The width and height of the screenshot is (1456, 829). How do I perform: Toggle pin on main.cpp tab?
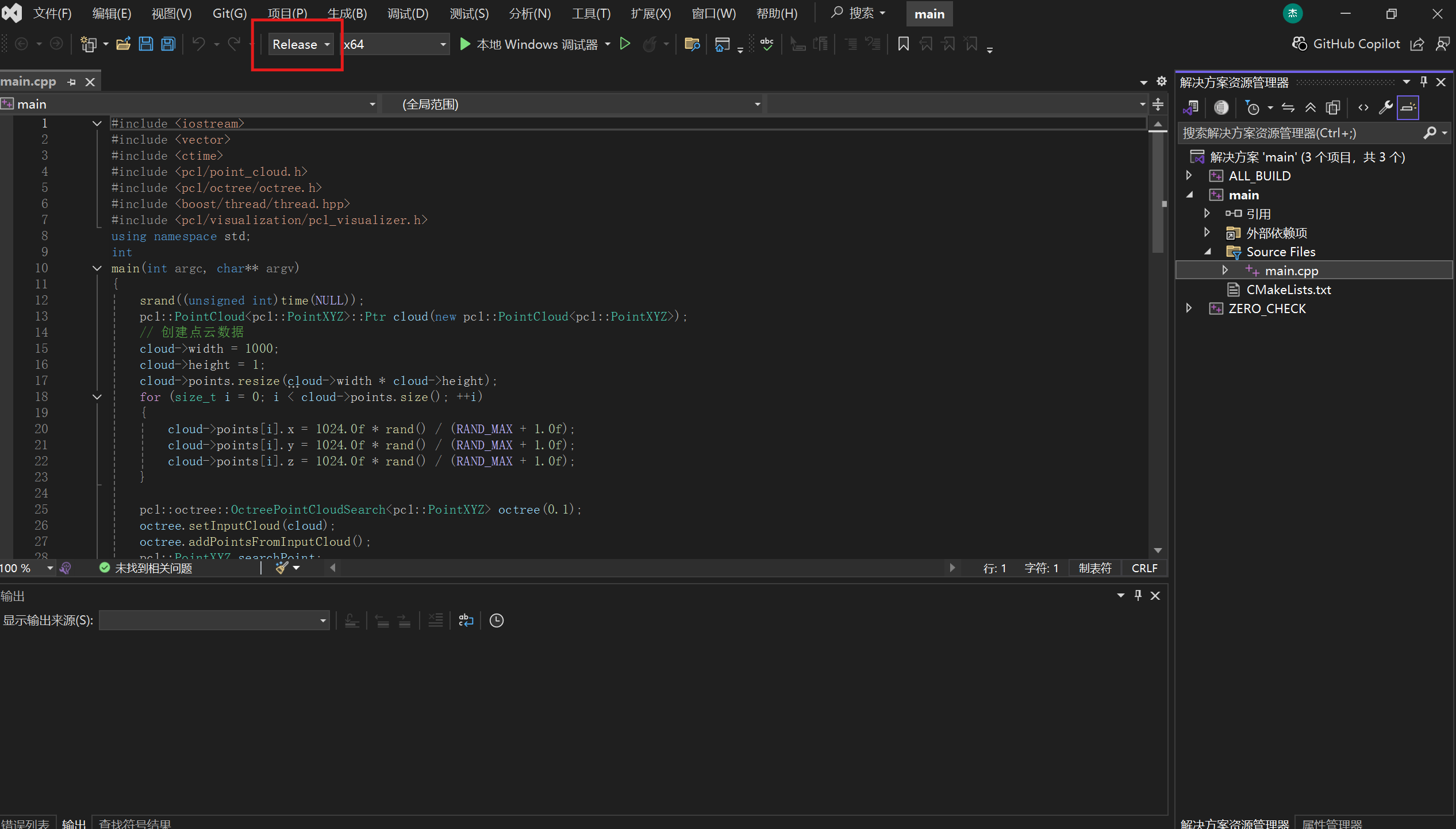72,82
